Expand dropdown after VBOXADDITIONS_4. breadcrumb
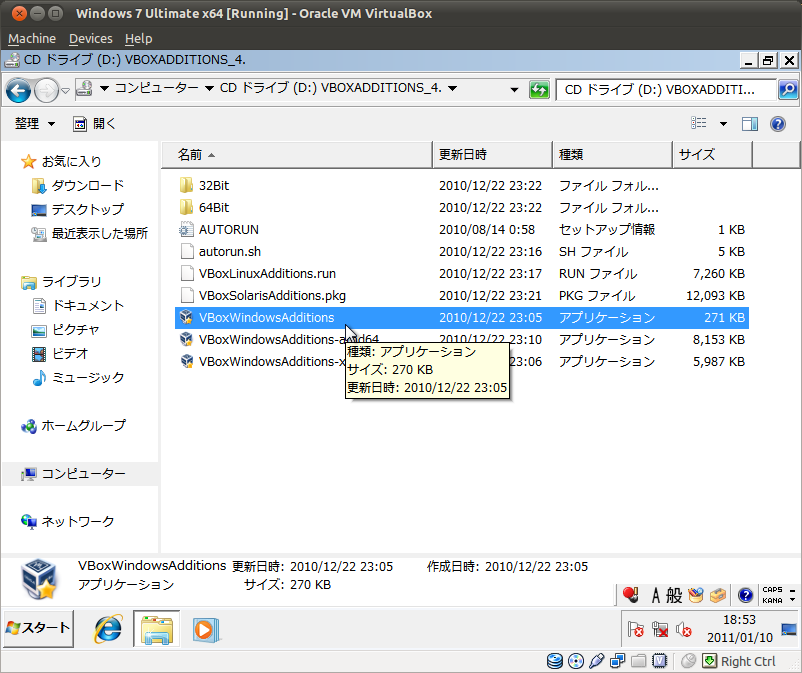This screenshot has width=802, height=673. click(x=453, y=88)
